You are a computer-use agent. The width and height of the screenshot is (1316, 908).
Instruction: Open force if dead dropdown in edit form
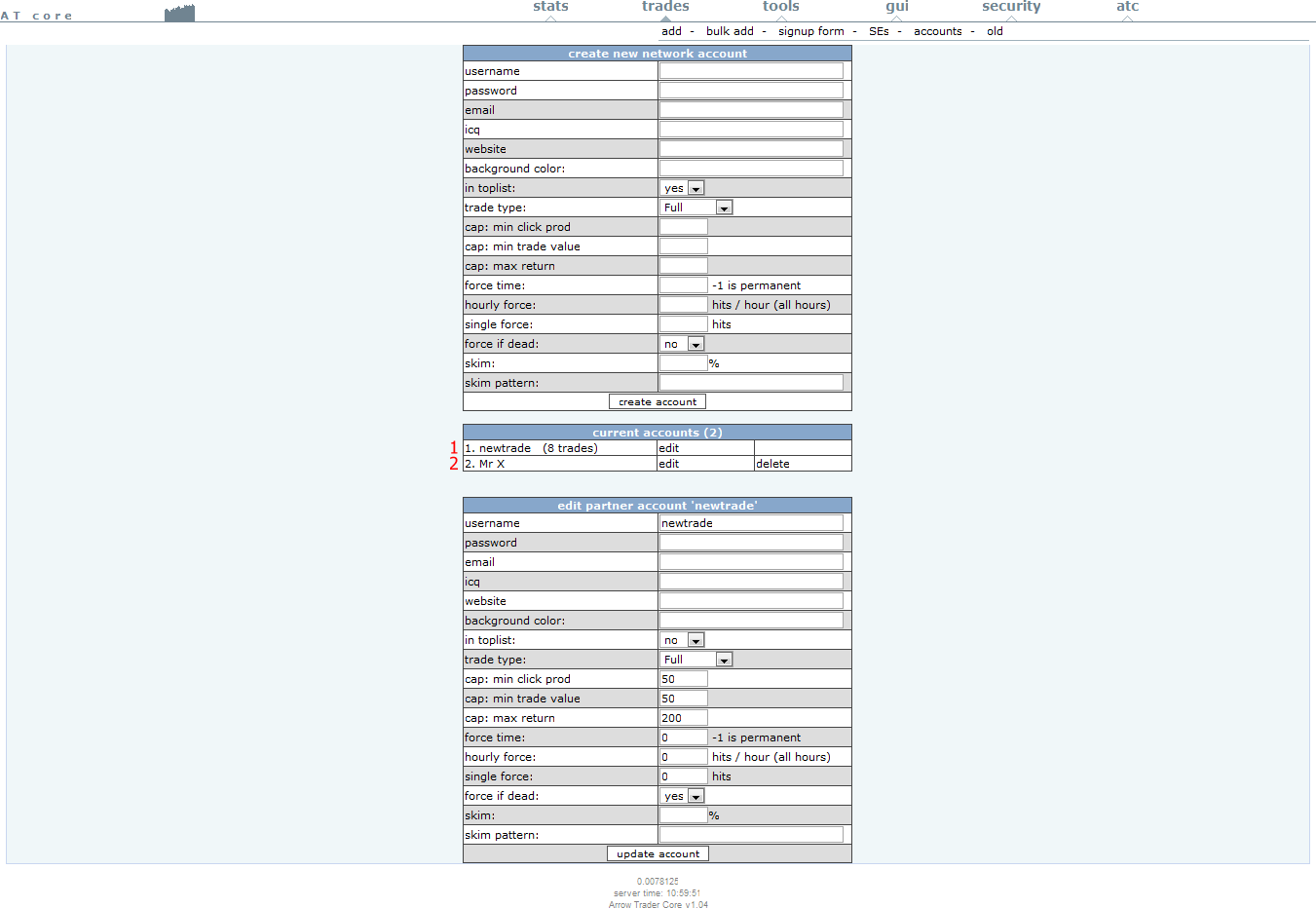(682, 796)
